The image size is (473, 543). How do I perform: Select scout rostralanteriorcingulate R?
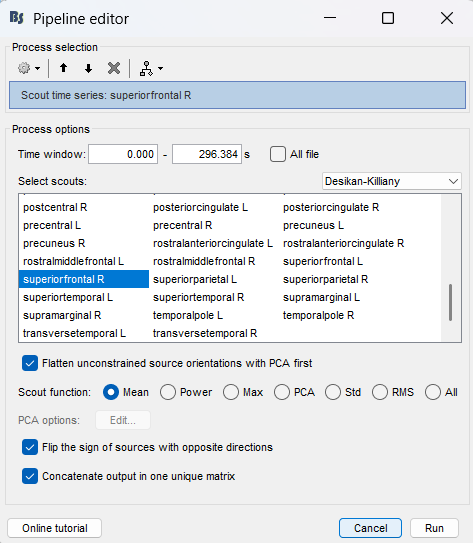pyautogui.click(x=343, y=243)
